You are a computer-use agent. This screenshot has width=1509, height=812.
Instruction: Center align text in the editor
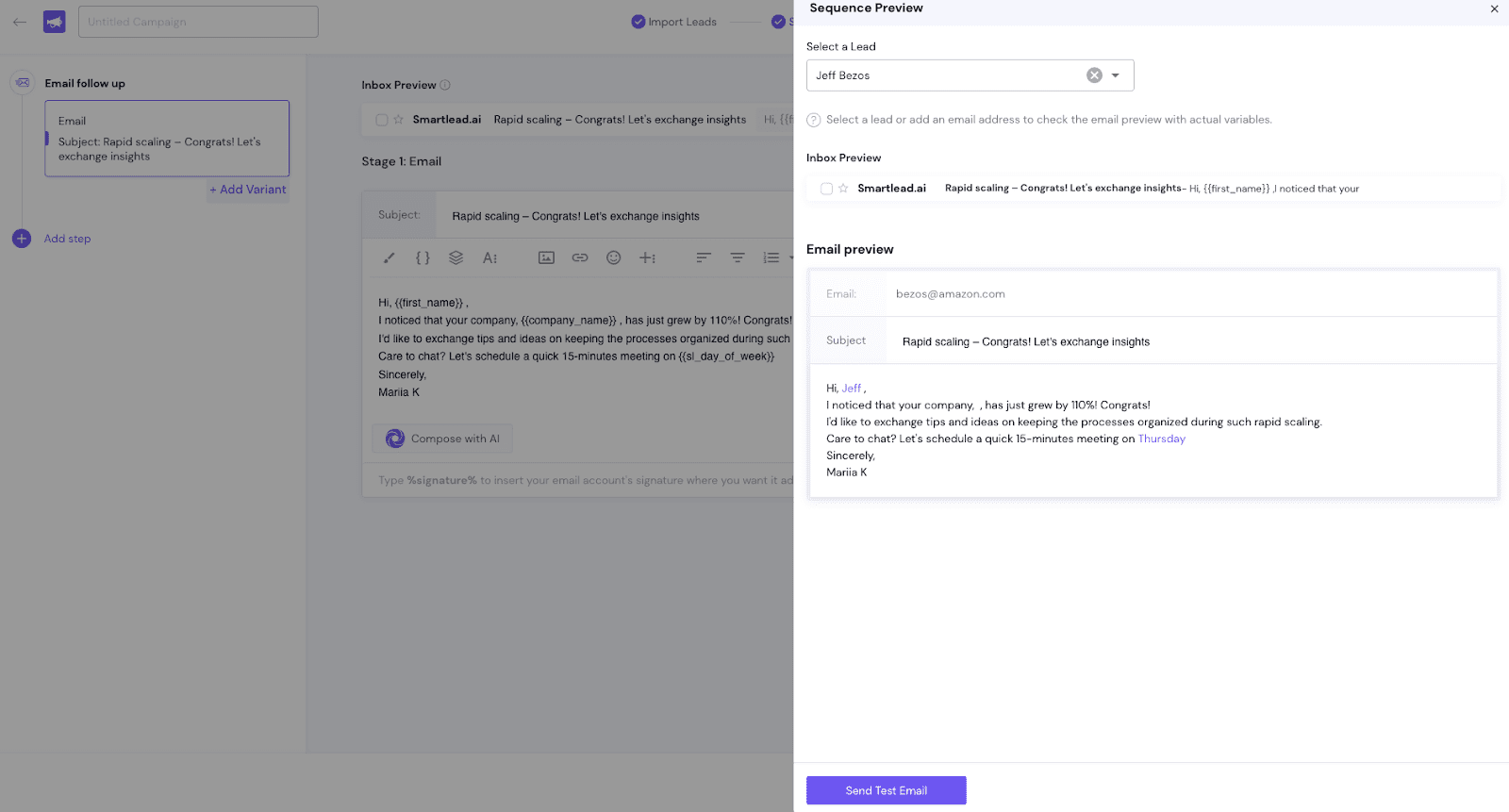pyautogui.click(x=738, y=257)
